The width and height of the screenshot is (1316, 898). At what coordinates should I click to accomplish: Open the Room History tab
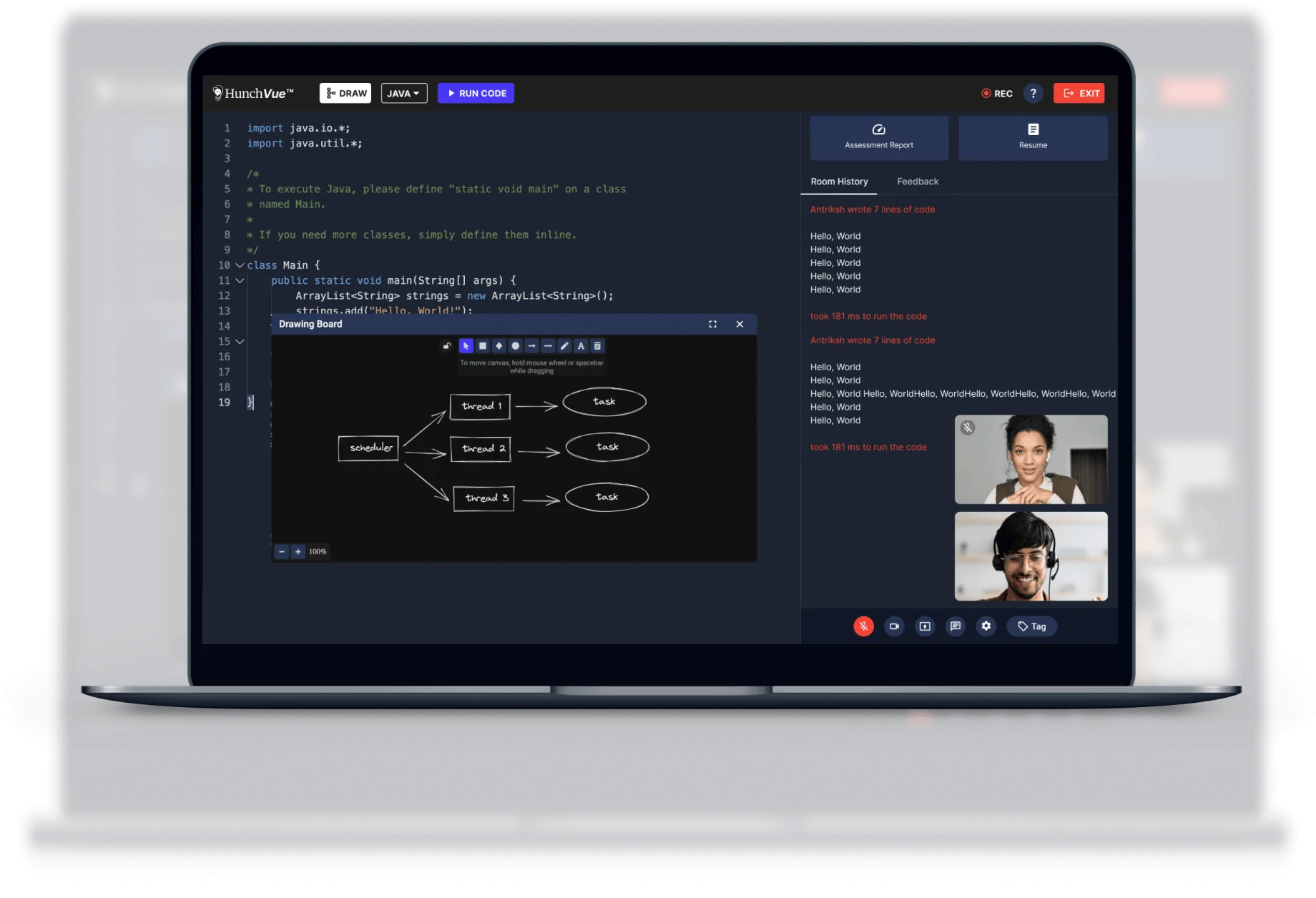(838, 181)
